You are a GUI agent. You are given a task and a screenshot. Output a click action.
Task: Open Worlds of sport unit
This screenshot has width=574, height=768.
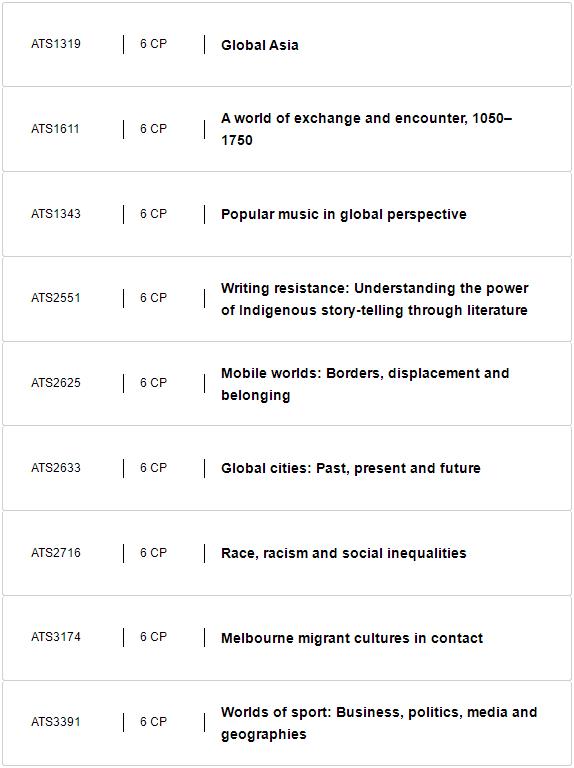coord(379,723)
